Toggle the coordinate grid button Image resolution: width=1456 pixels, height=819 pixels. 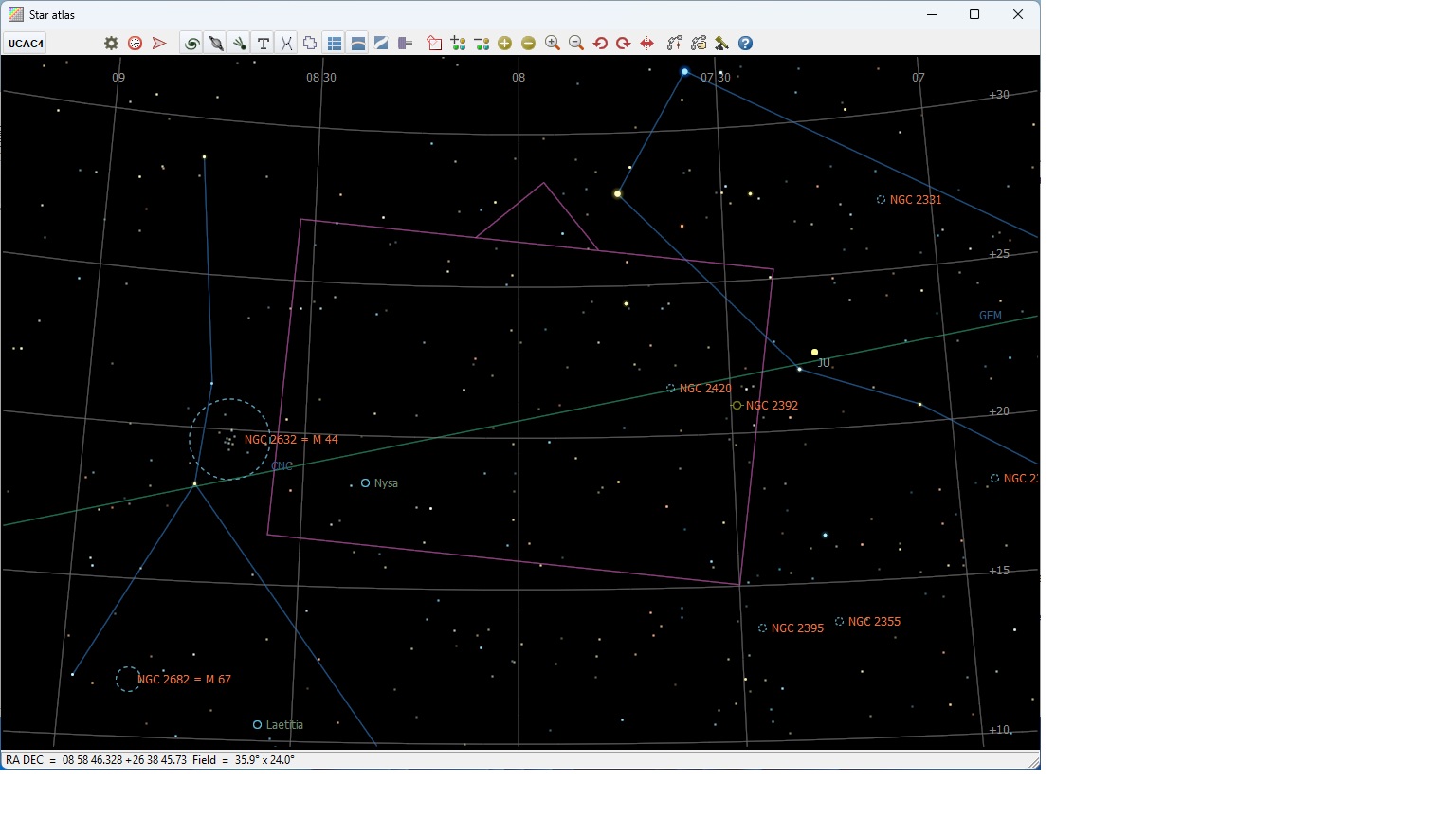click(335, 44)
